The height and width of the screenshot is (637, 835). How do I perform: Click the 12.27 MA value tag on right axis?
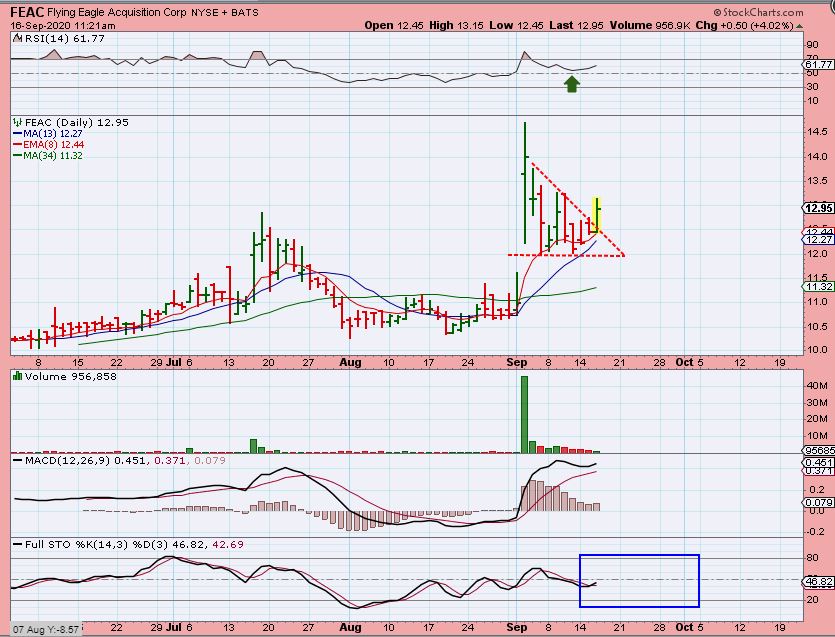(818, 240)
